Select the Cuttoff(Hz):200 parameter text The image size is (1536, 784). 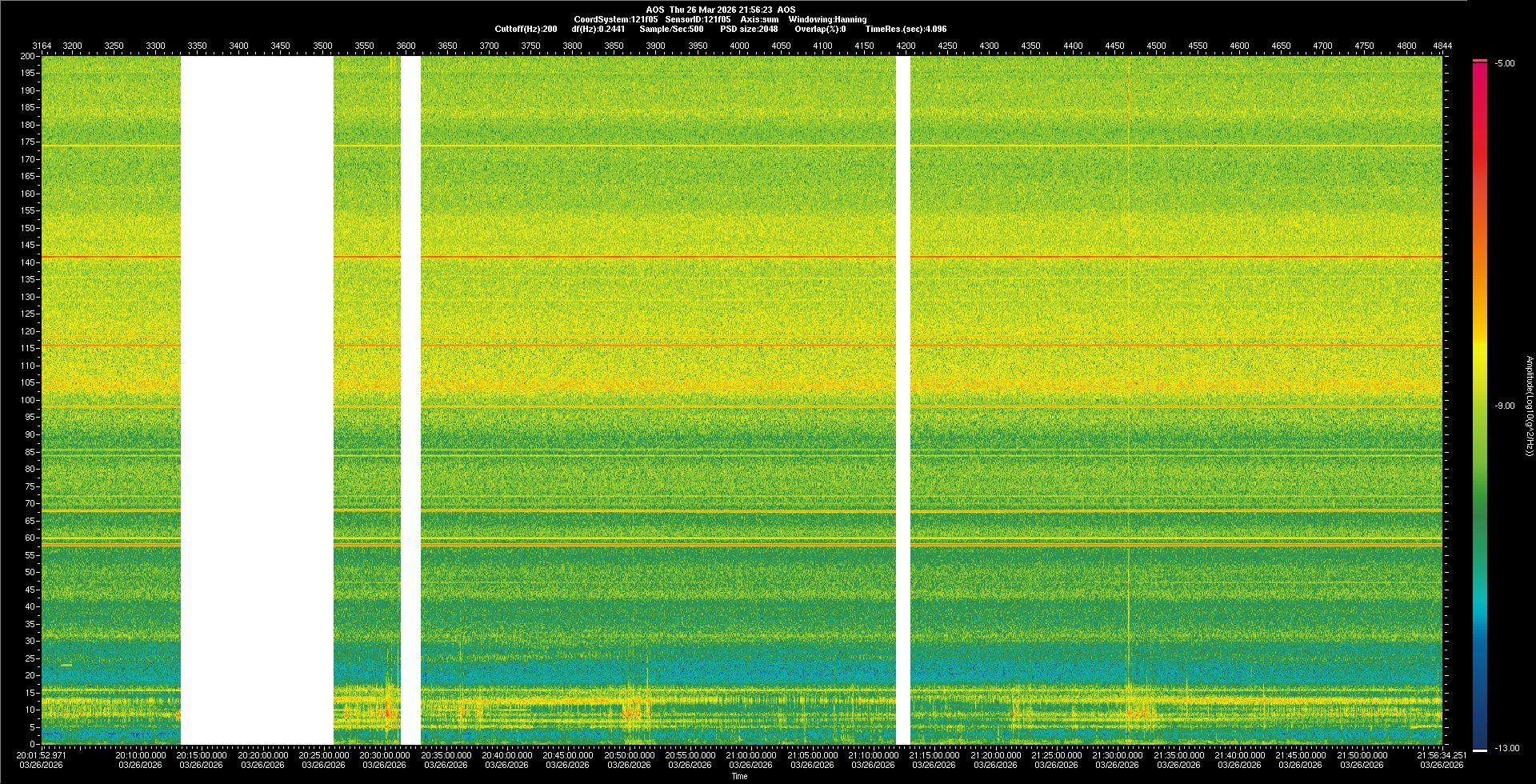coord(526,29)
